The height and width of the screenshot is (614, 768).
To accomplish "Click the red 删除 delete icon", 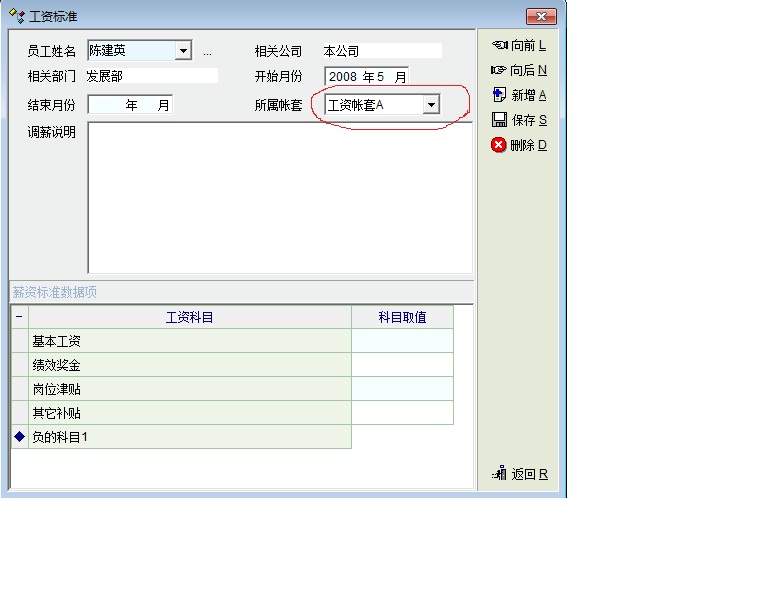I will click(x=499, y=145).
